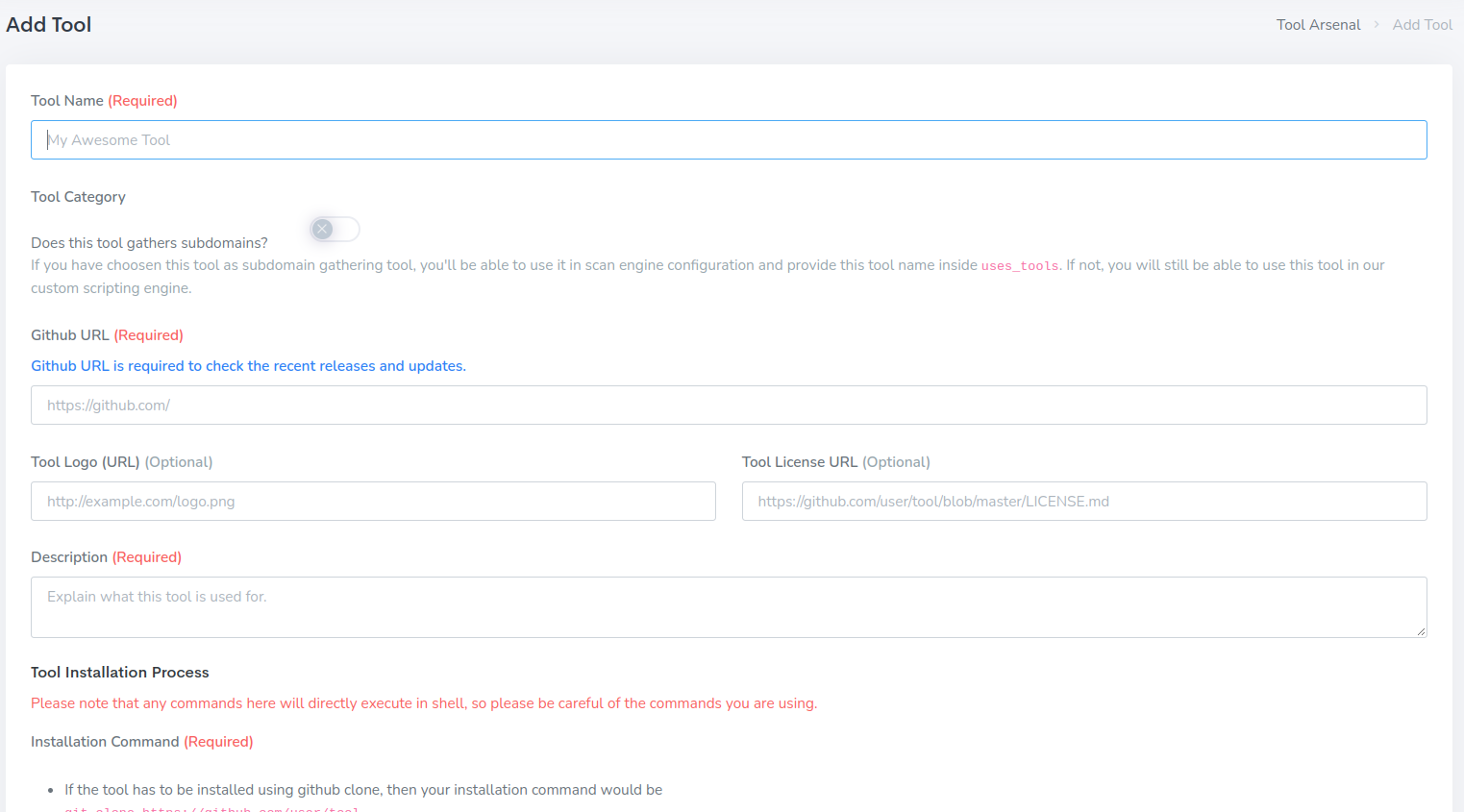Click the Tool Name input field

point(728,140)
